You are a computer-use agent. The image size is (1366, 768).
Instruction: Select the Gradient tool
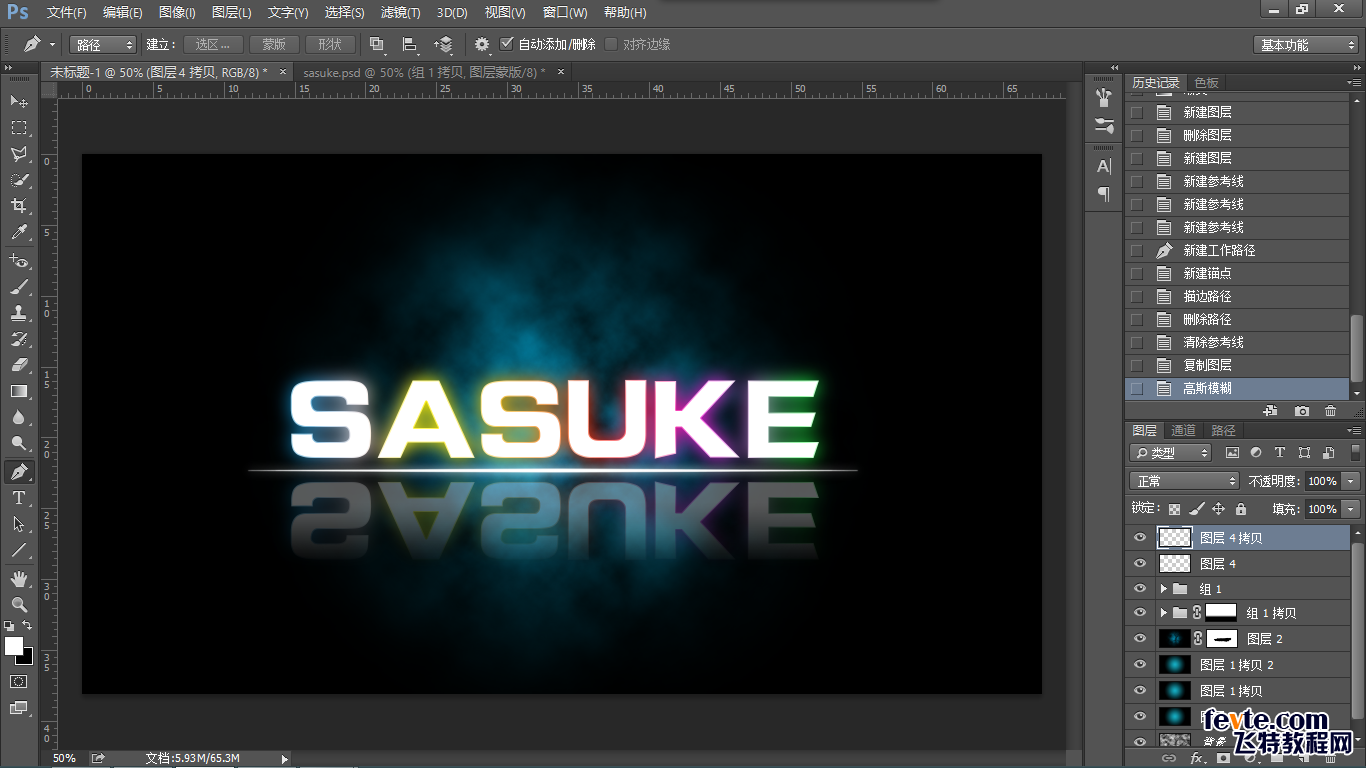[19, 391]
